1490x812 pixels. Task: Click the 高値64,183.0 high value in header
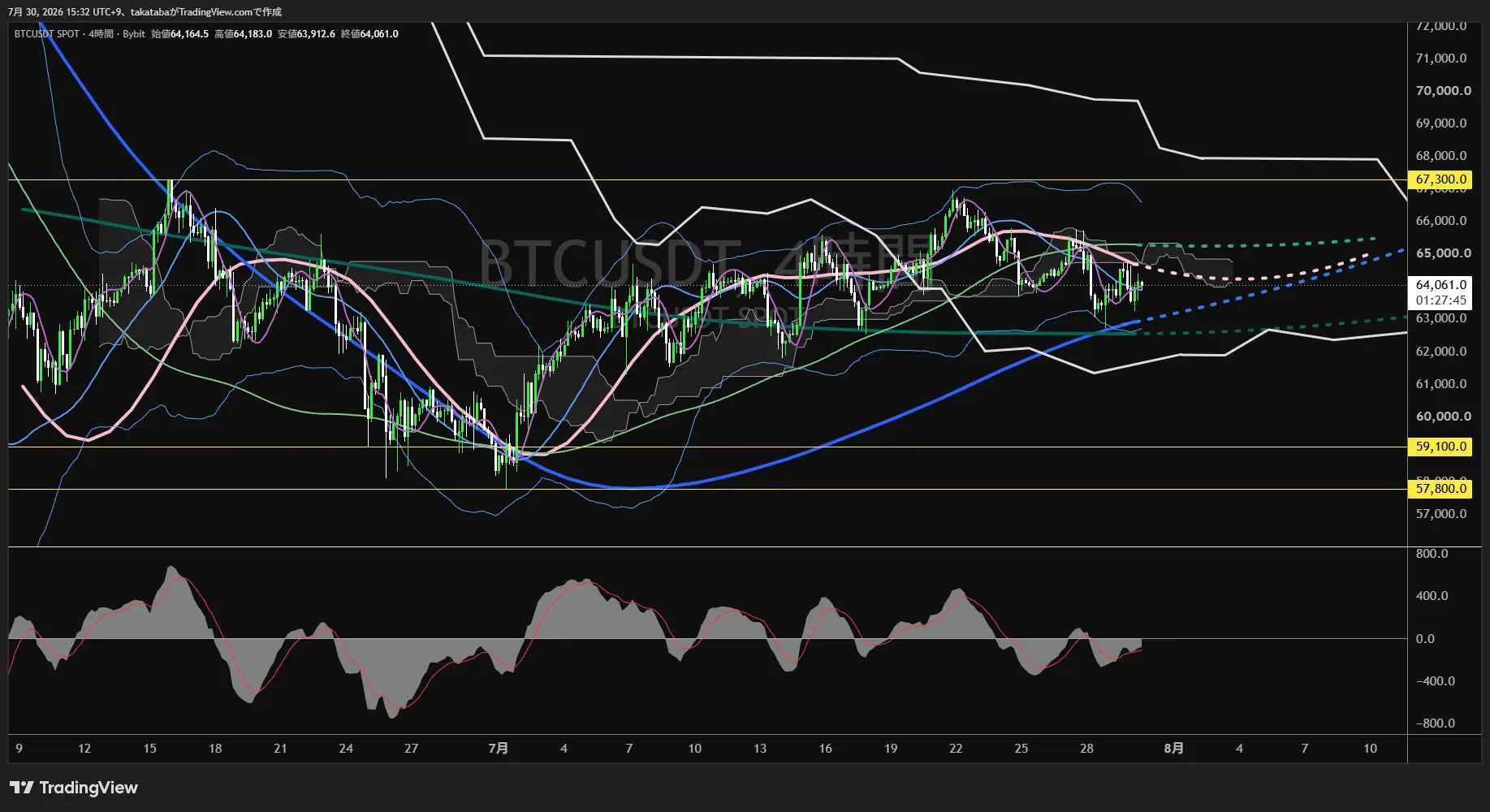(243, 34)
